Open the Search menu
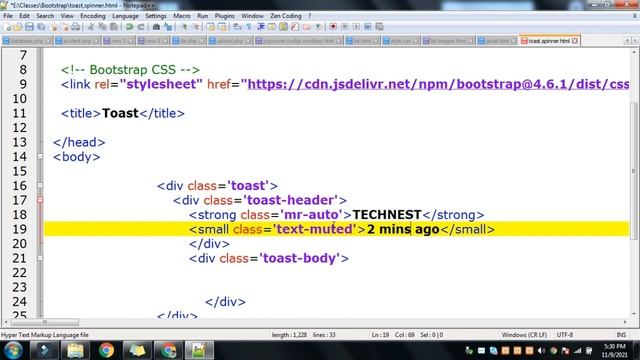640x360 pixels. point(45,16)
